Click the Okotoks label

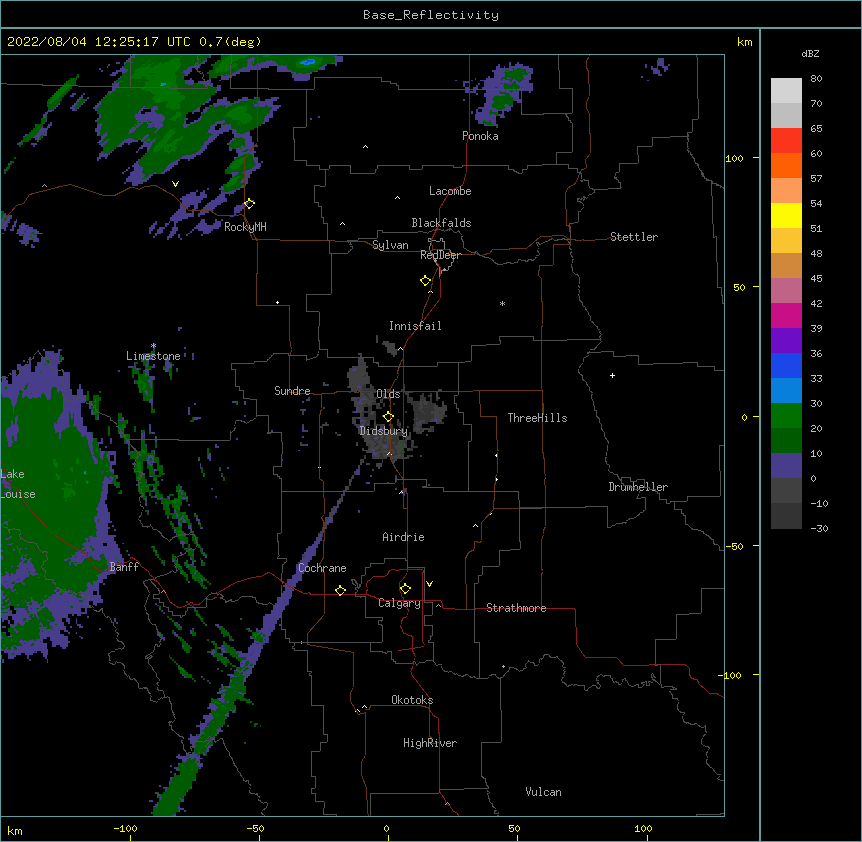(412, 700)
